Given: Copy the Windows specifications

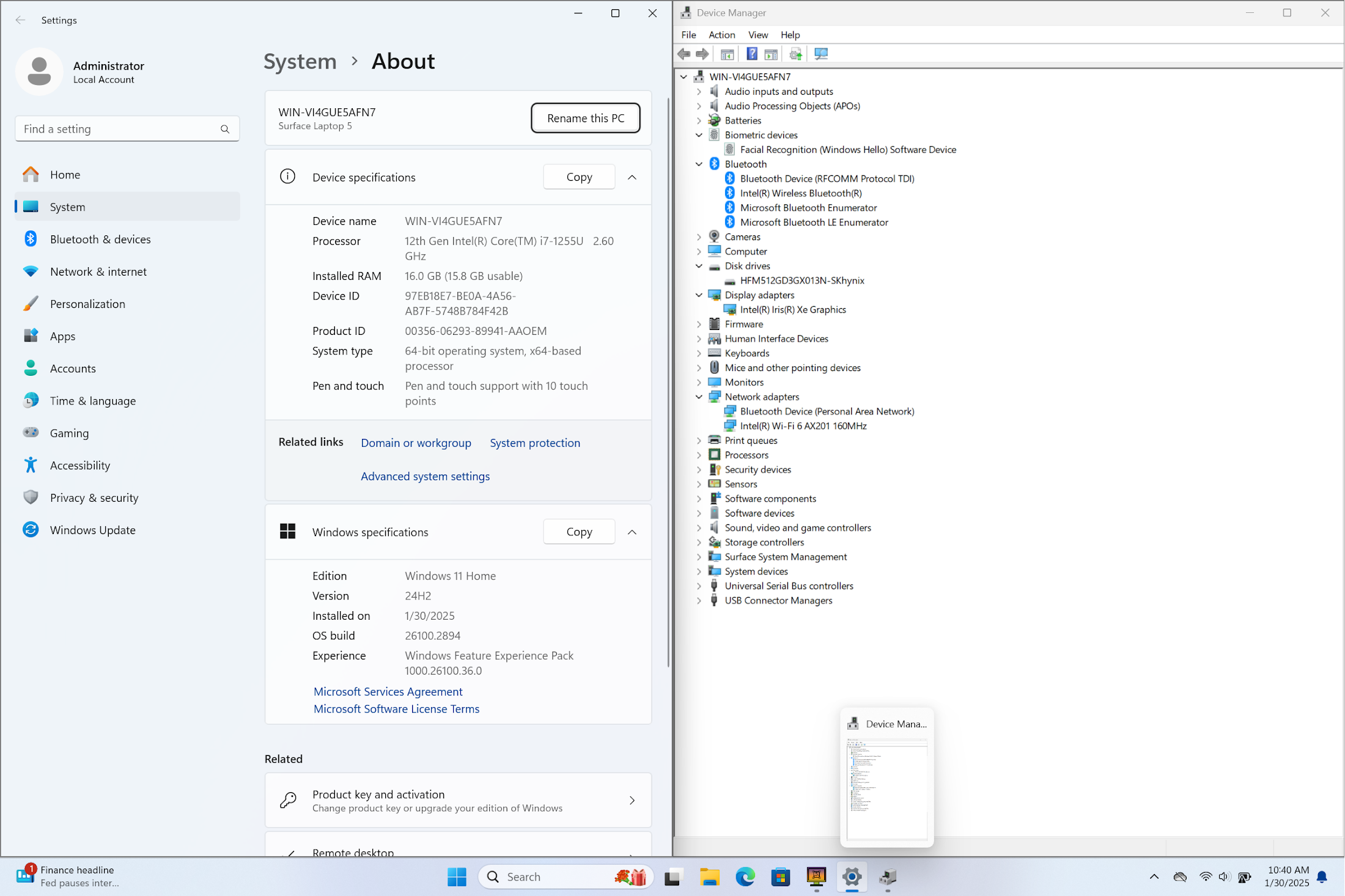Looking at the screenshot, I should 579,532.
